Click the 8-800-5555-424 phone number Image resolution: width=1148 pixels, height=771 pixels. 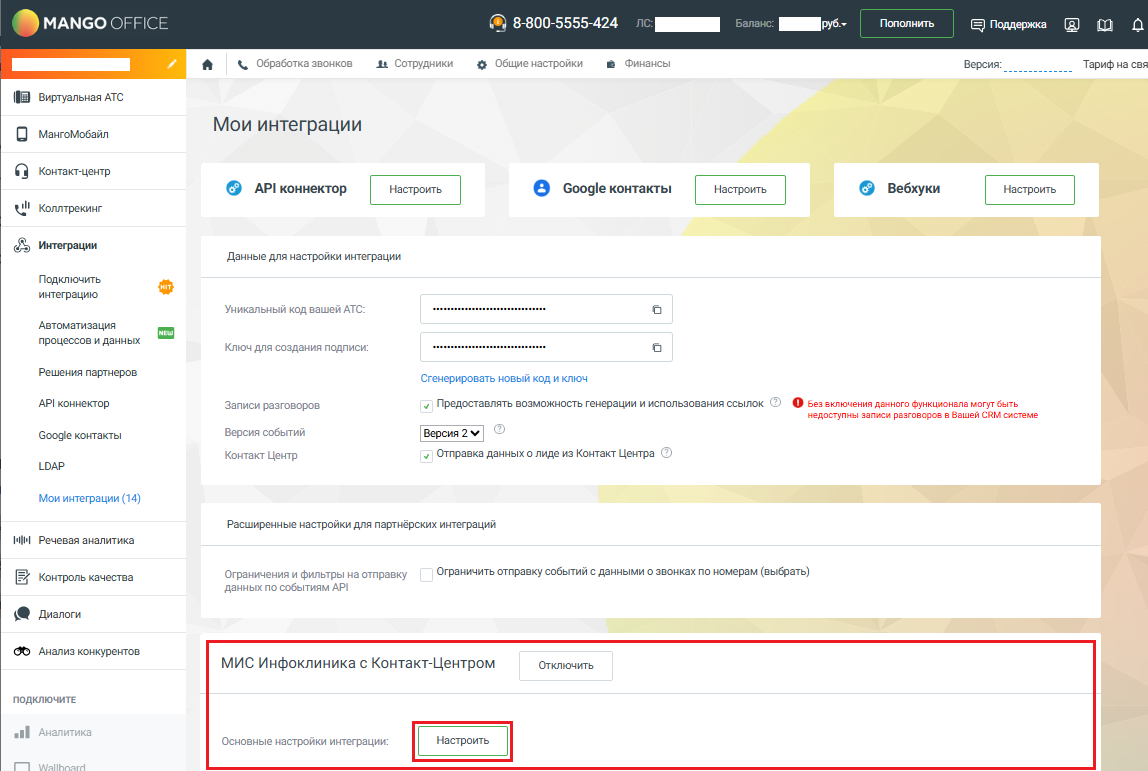coord(565,23)
